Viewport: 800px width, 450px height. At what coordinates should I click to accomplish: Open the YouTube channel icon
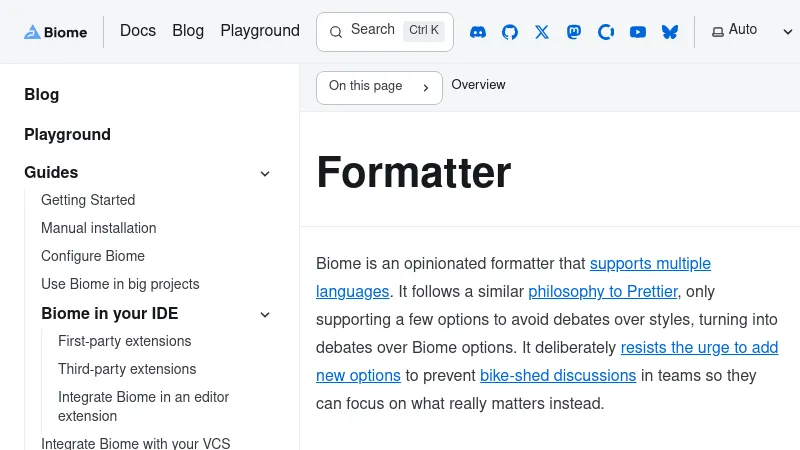tap(638, 32)
